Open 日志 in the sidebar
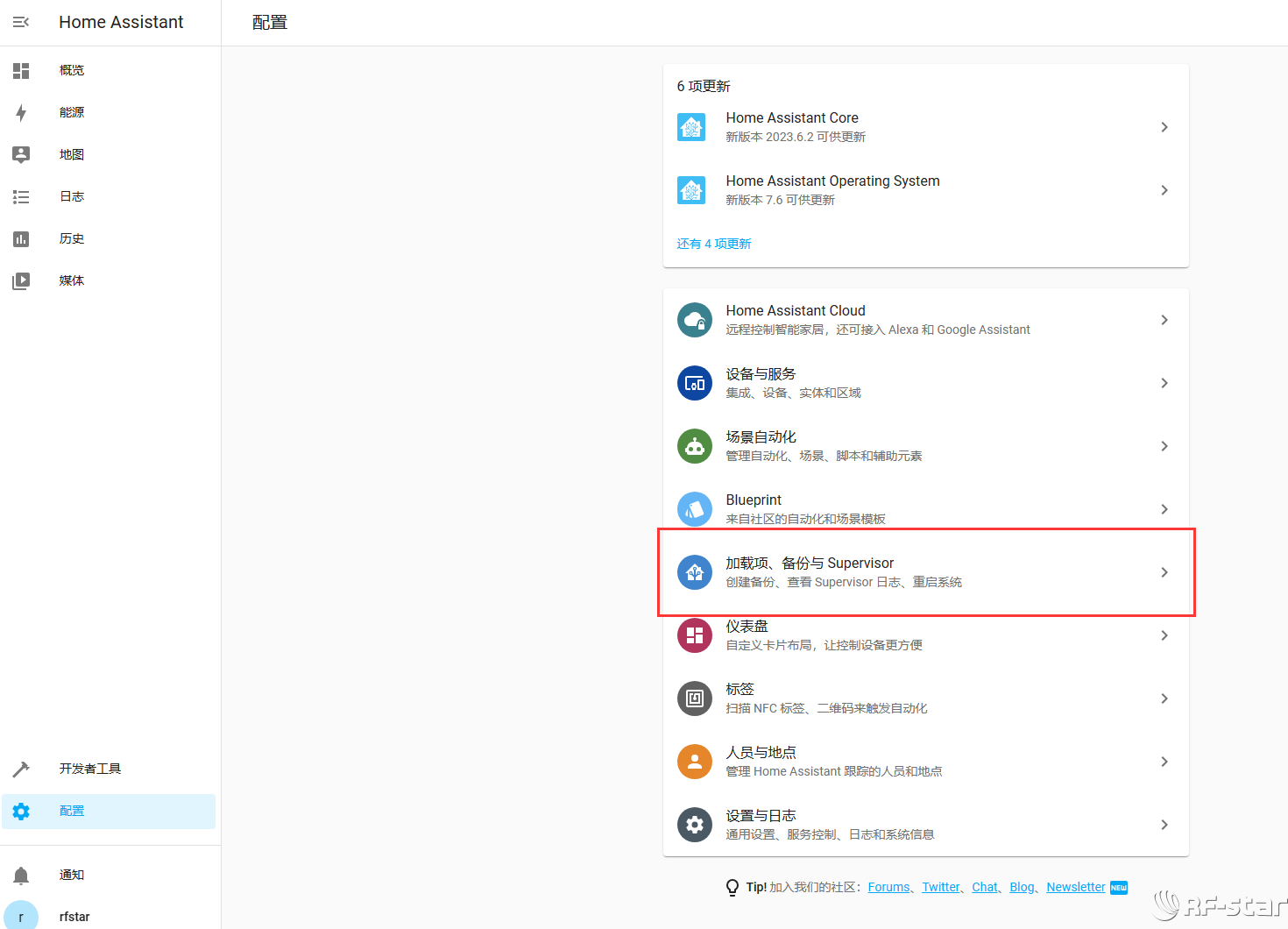Image resolution: width=1288 pixels, height=929 pixels. click(109, 196)
